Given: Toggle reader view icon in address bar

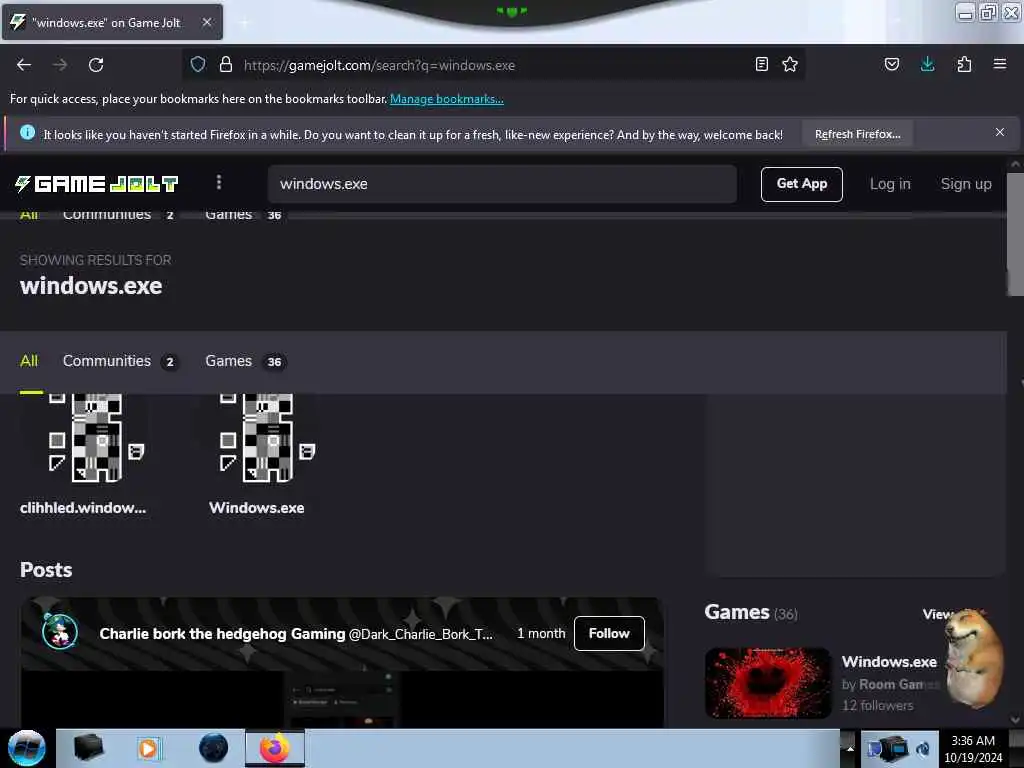Looking at the screenshot, I should tap(761, 64).
